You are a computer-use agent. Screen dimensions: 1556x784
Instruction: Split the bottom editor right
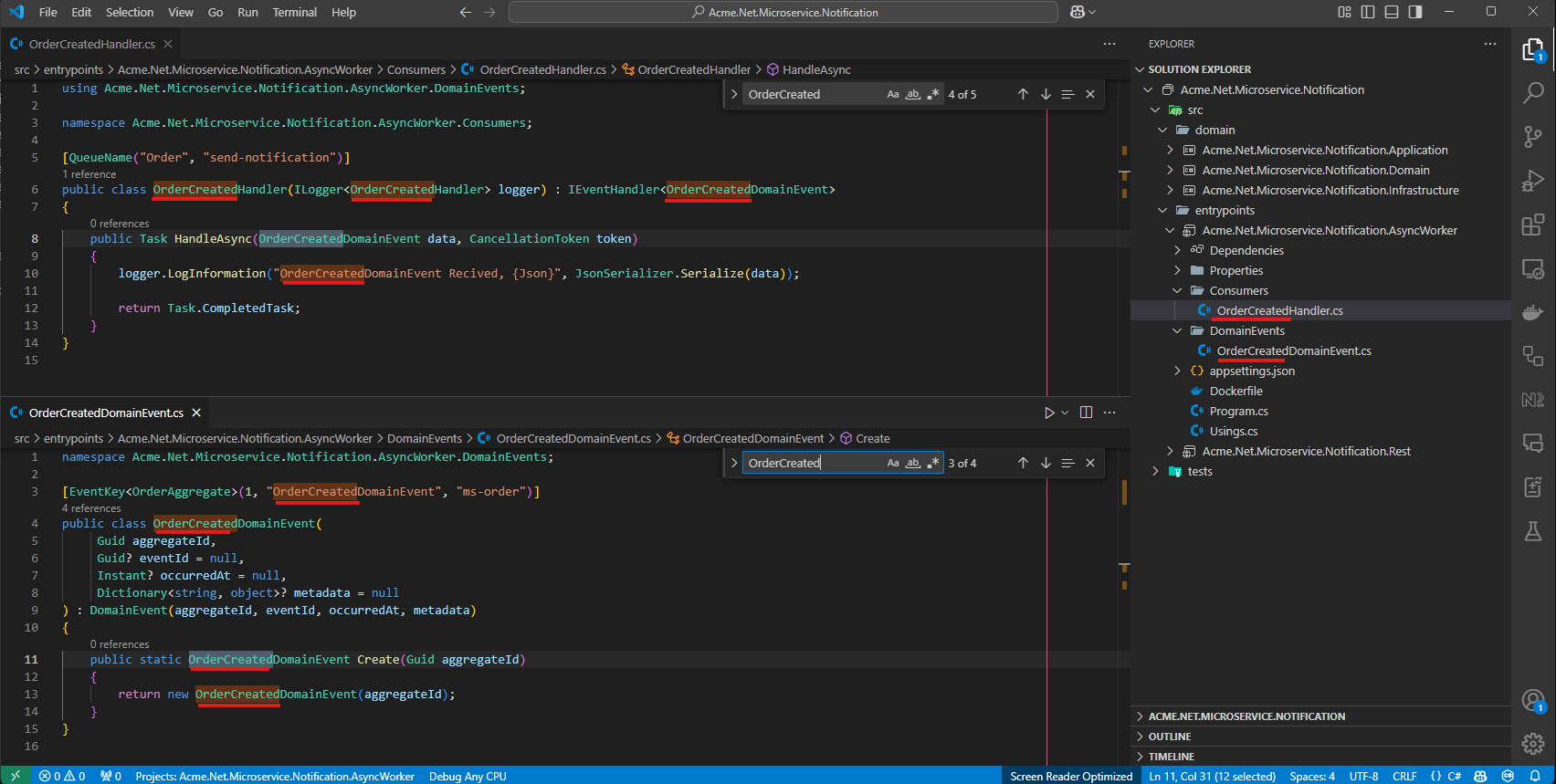pos(1086,413)
